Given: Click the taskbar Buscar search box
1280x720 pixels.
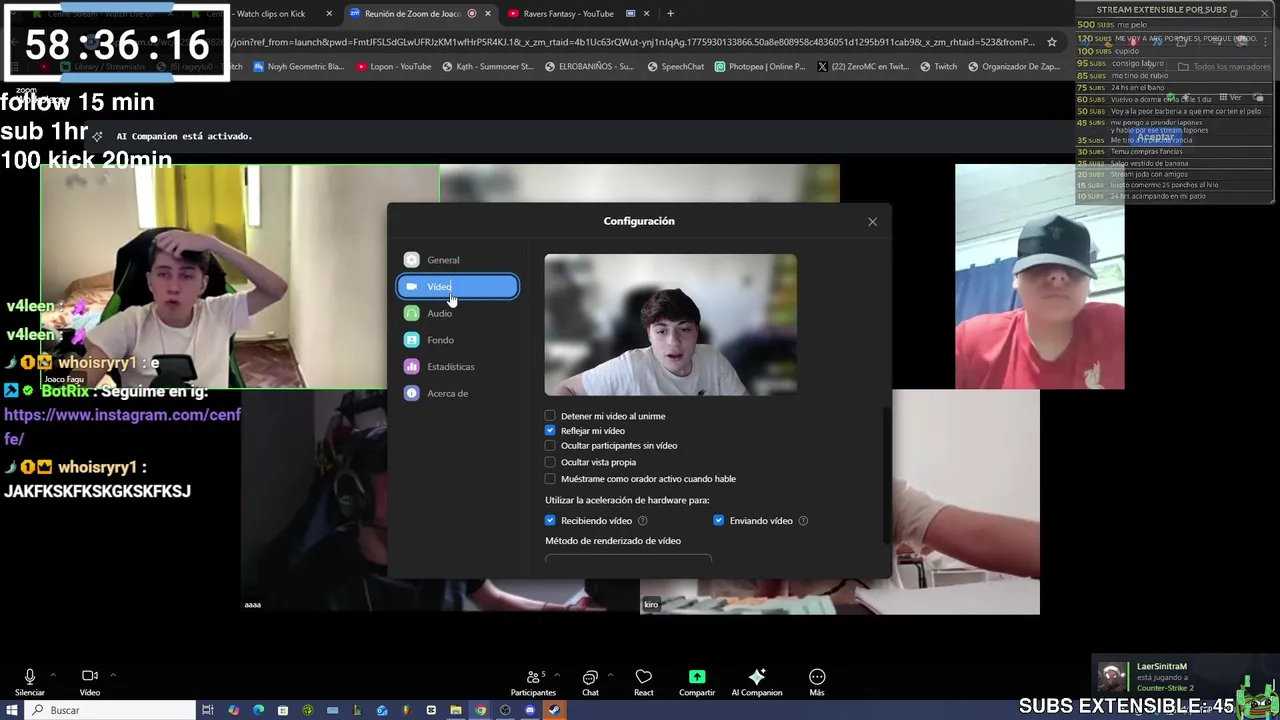Looking at the screenshot, I should tap(110, 710).
